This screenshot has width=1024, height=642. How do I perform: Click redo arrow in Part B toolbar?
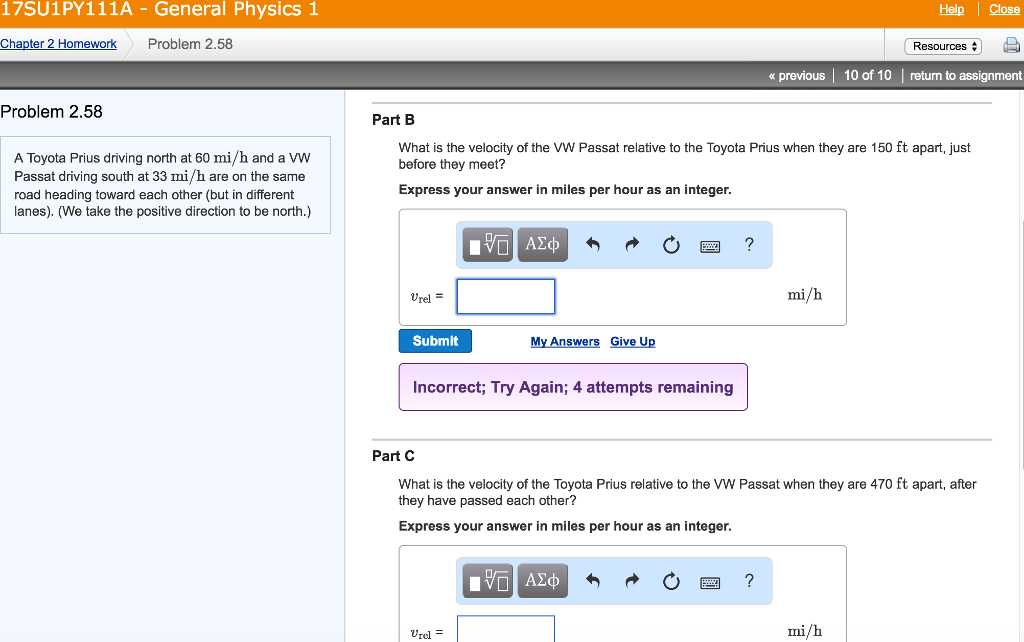tap(632, 244)
